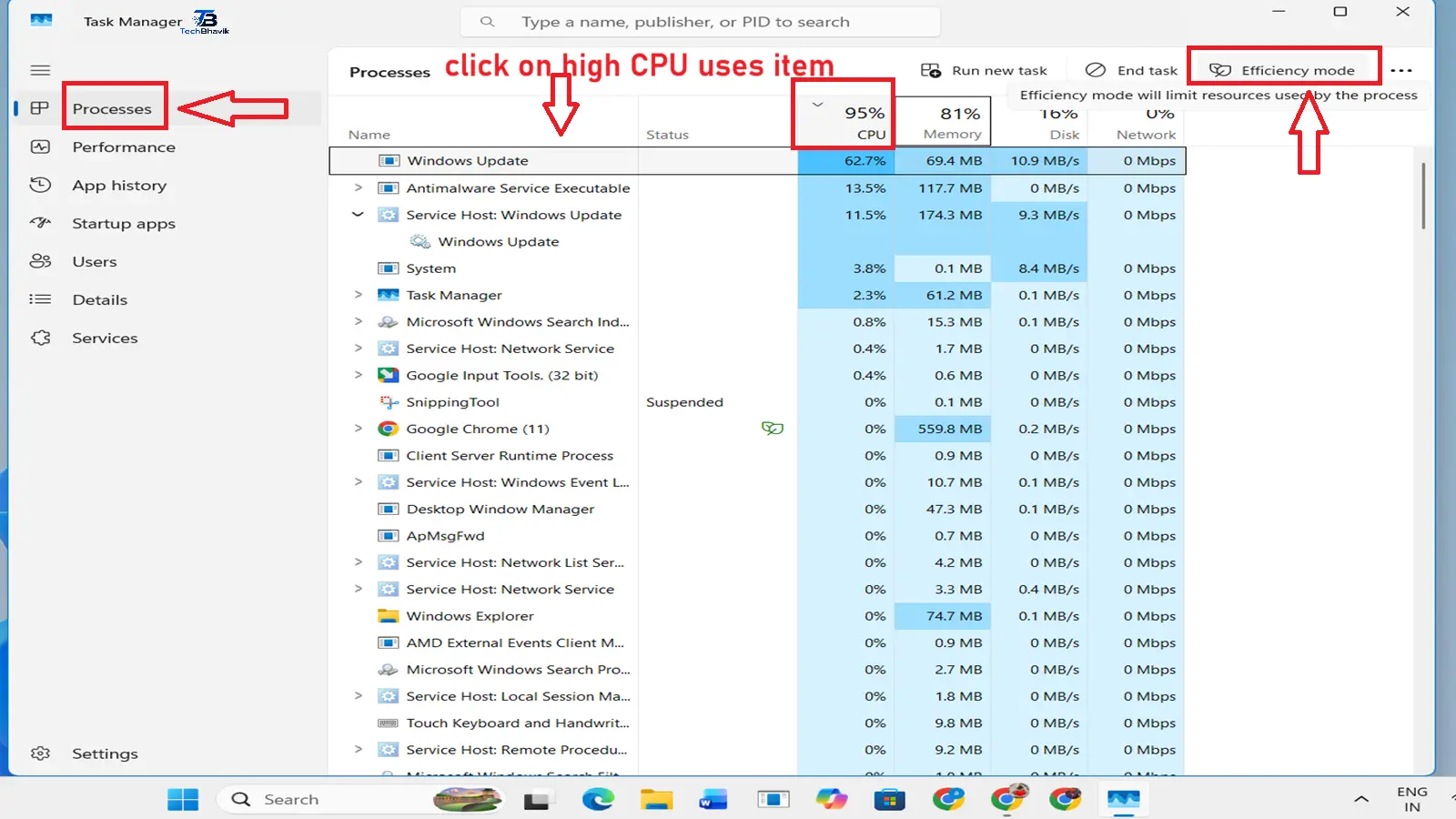The image size is (1456, 819).
Task: Open Microsoft Edge from taskbar
Action: click(598, 799)
